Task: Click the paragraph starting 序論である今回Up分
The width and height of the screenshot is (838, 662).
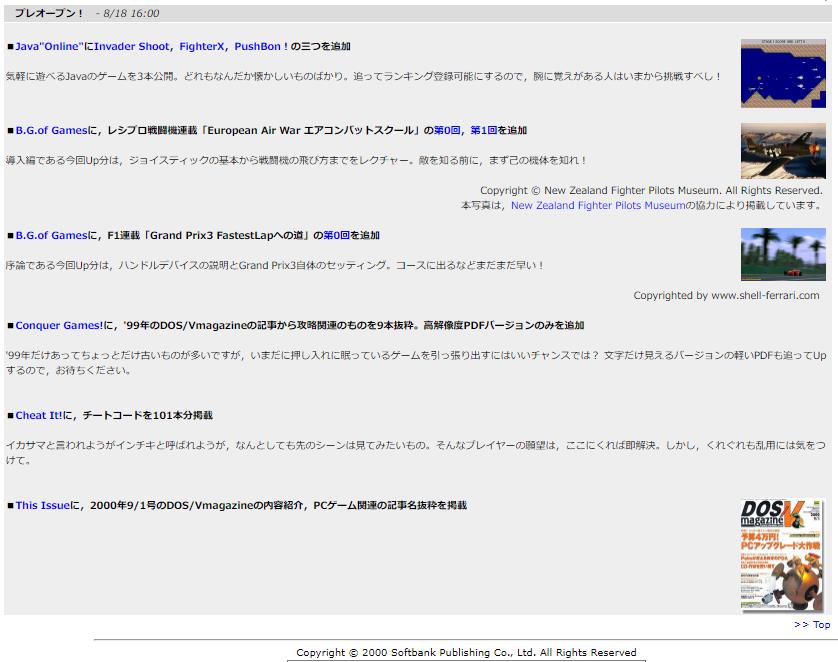Action: pyautogui.click(x=275, y=265)
